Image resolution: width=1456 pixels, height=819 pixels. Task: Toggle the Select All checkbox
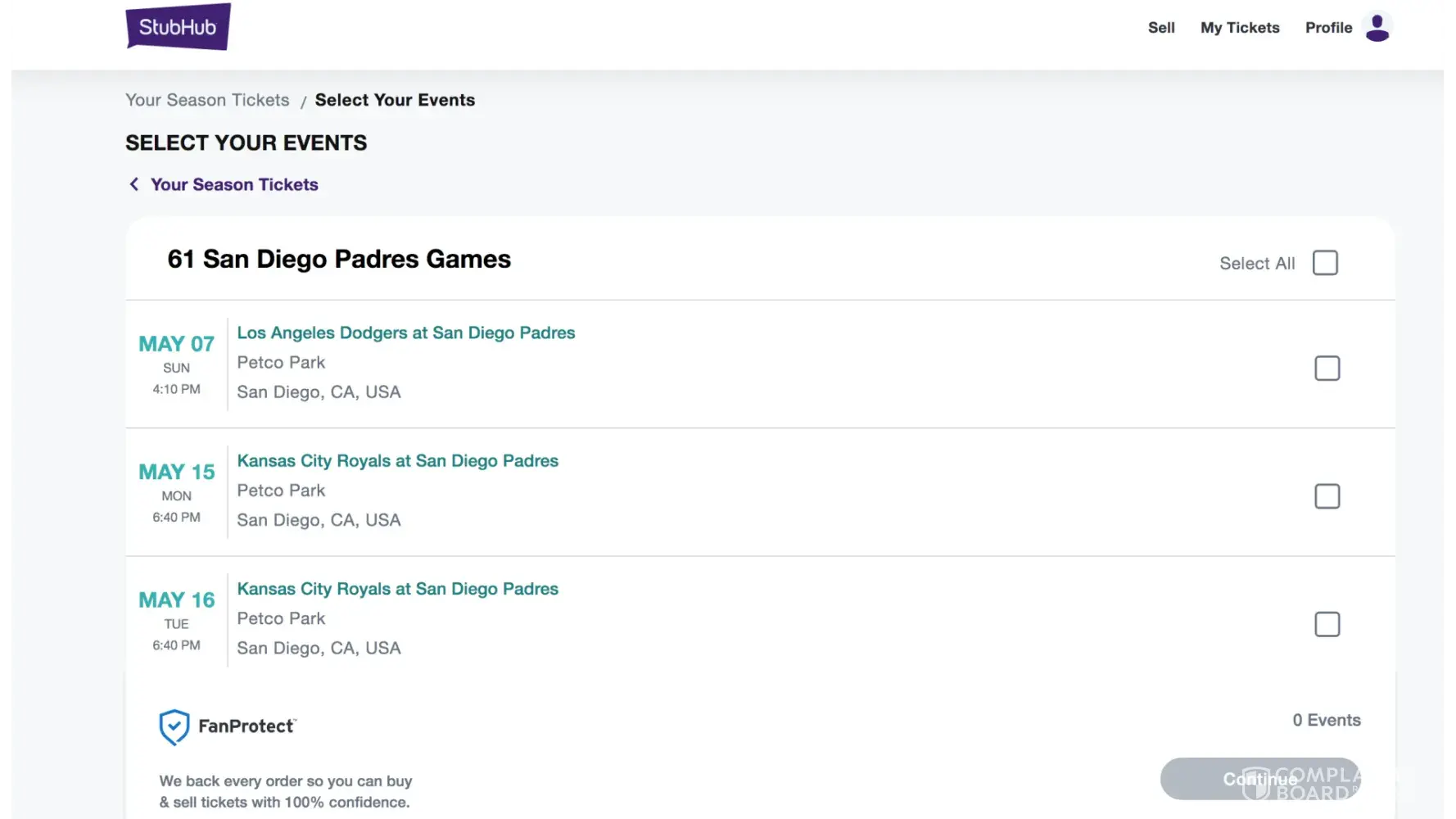pyautogui.click(x=1325, y=263)
